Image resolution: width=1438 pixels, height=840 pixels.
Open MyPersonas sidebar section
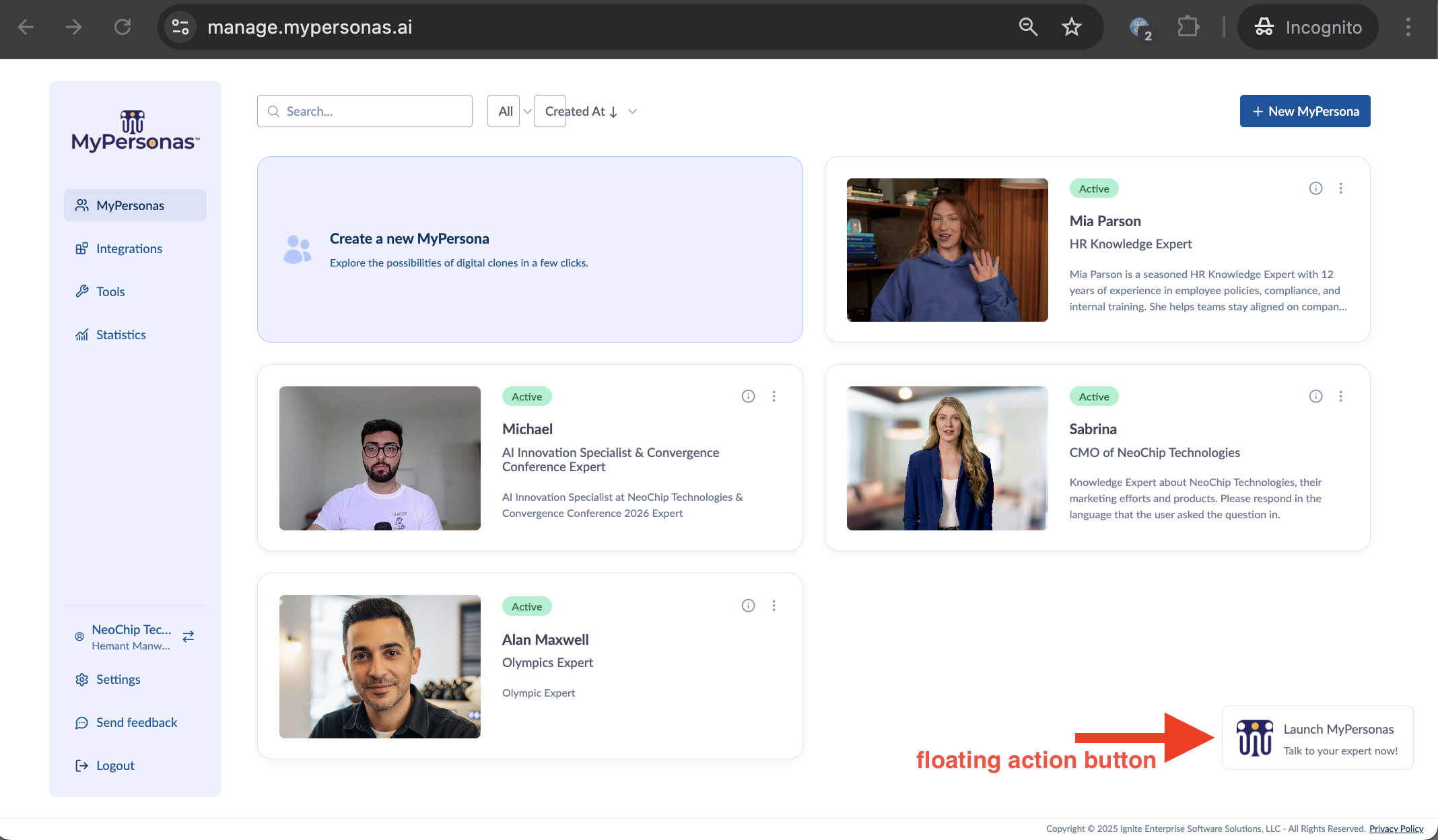point(135,205)
